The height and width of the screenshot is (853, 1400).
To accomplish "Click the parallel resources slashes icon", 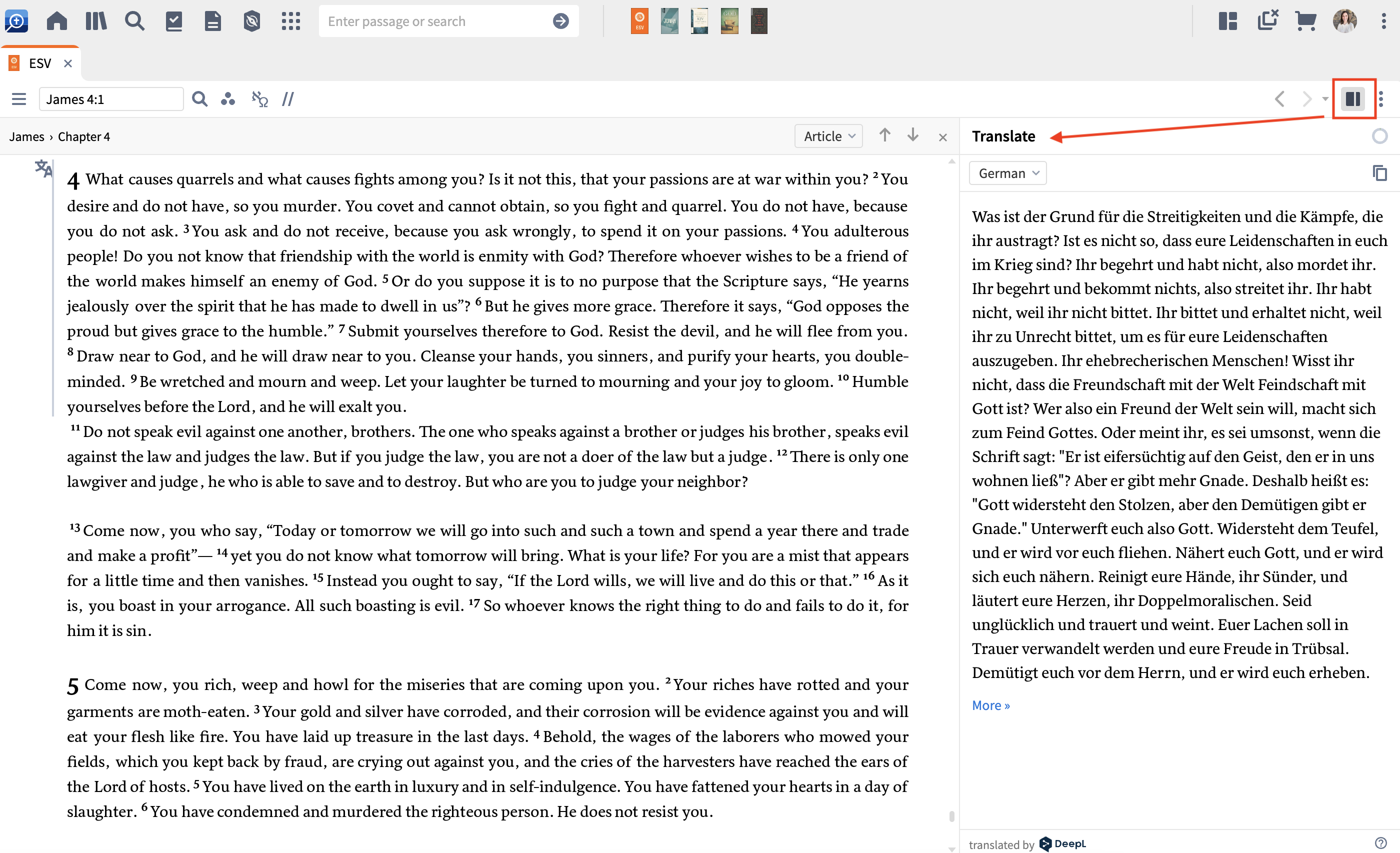I will (x=288, y=99).
